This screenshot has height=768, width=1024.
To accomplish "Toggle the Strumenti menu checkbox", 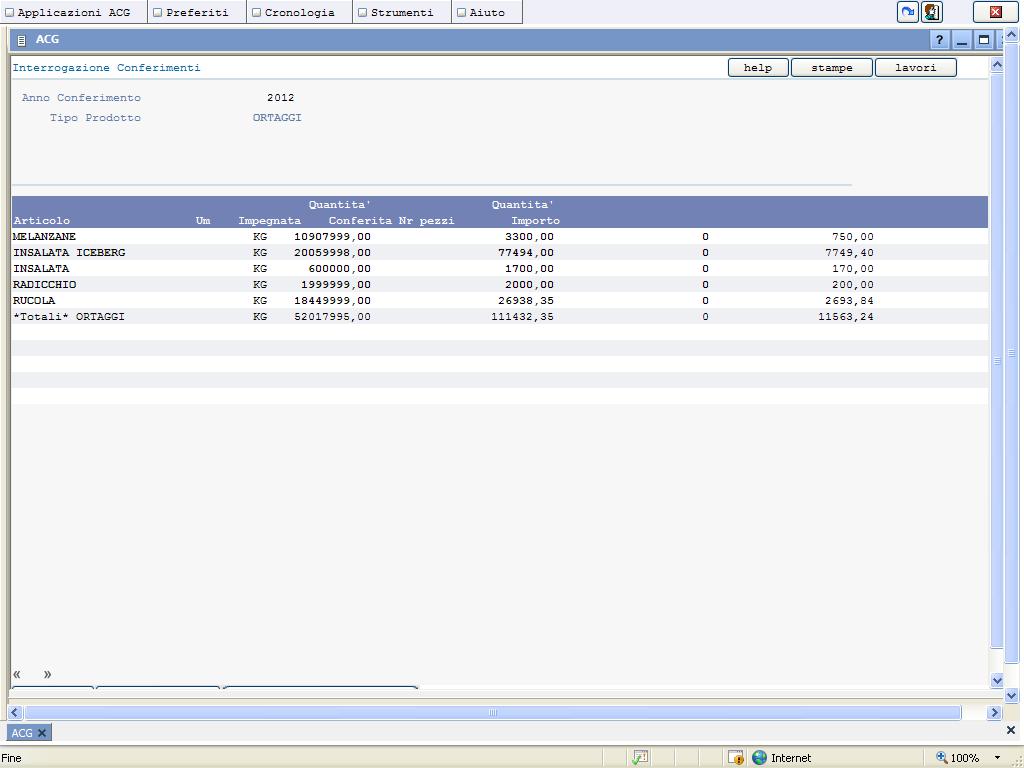I will point(362,13).
